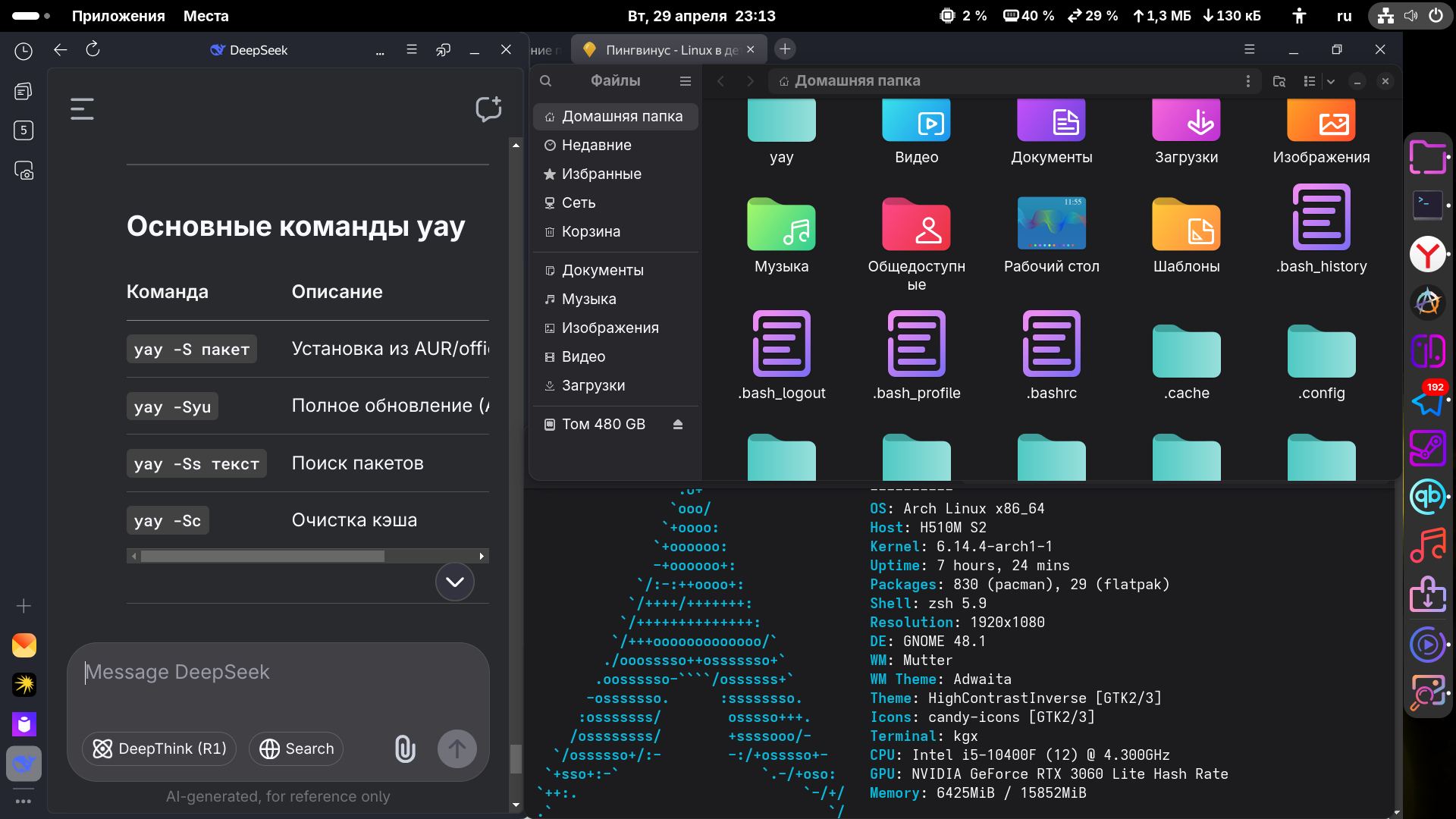
Task: Open Приложения menu in top bar
Action: (118, 16)
